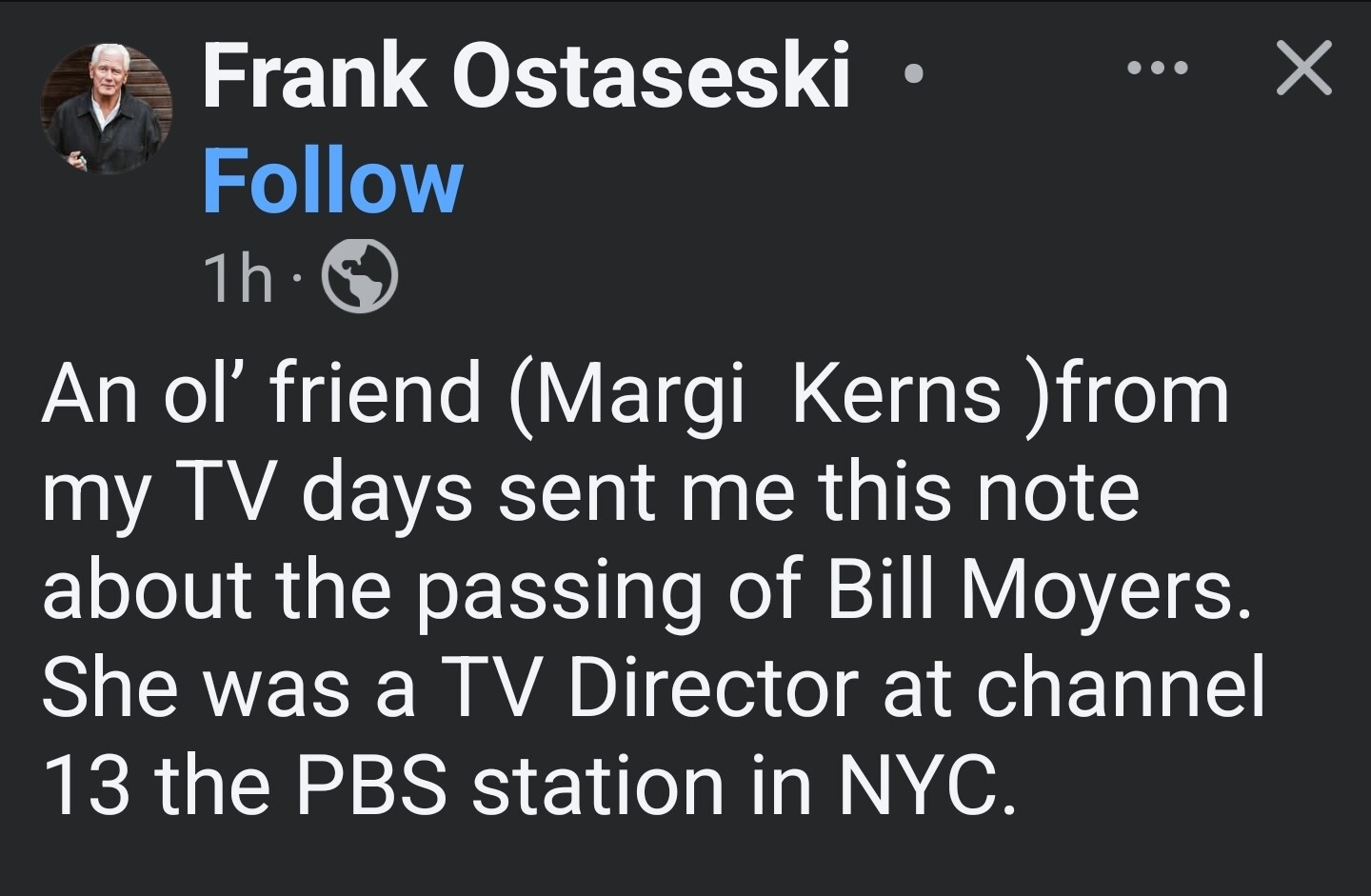Open the Frank Ostaseski name link
The height and width of the screenshot is (896, 1371).
[x=526, y=76]
